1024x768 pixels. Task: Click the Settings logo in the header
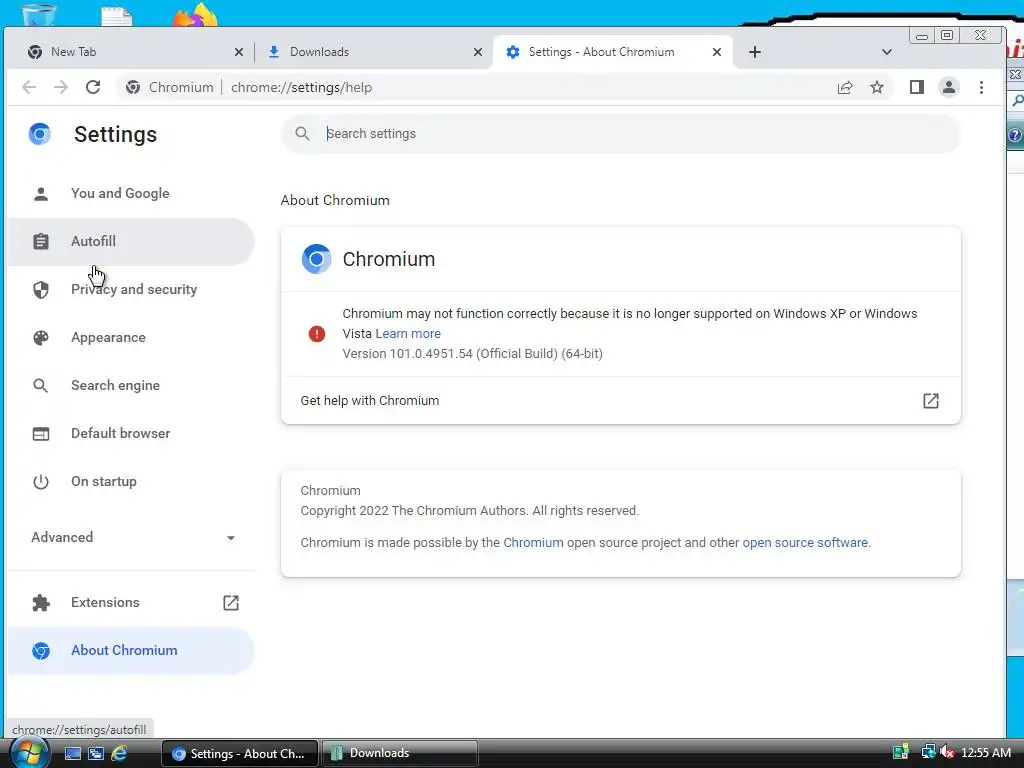pos(40,134)
